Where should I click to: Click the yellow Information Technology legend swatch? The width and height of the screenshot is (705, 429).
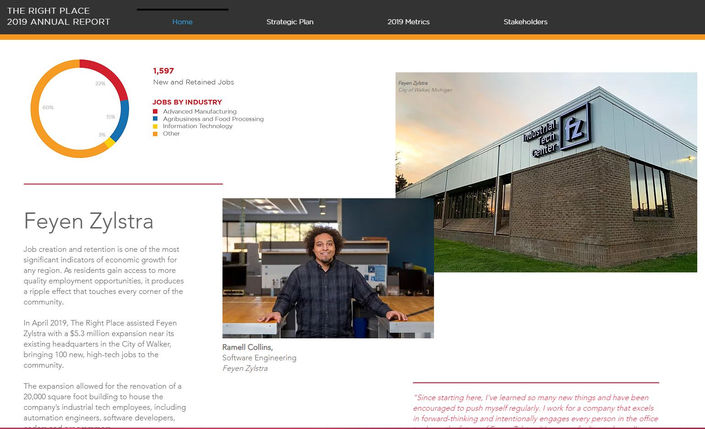pos(155,126)
